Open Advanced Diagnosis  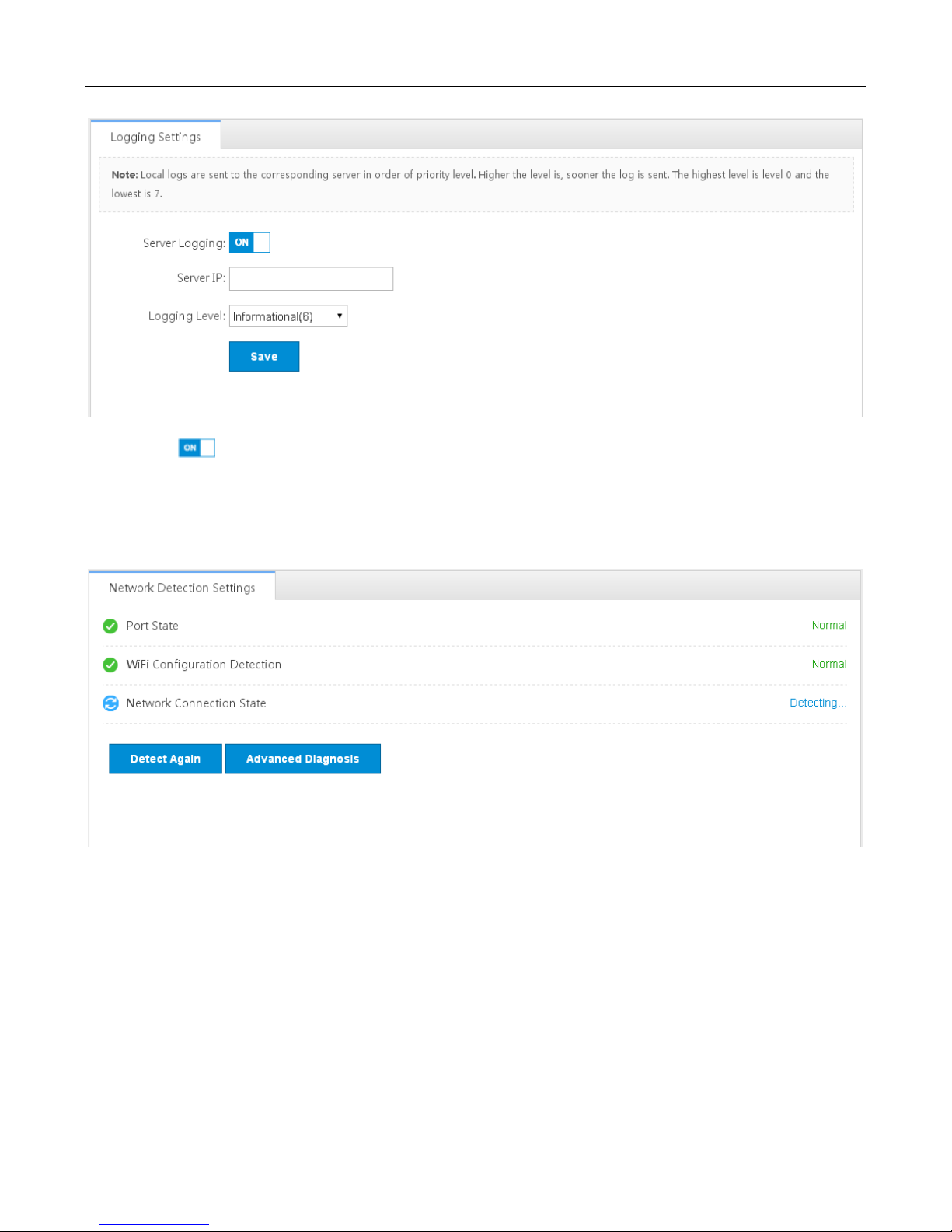pos(303,759)
